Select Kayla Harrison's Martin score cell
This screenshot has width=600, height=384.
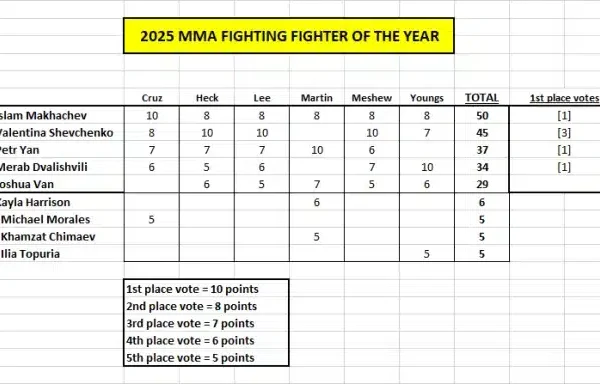coord(316,202)
